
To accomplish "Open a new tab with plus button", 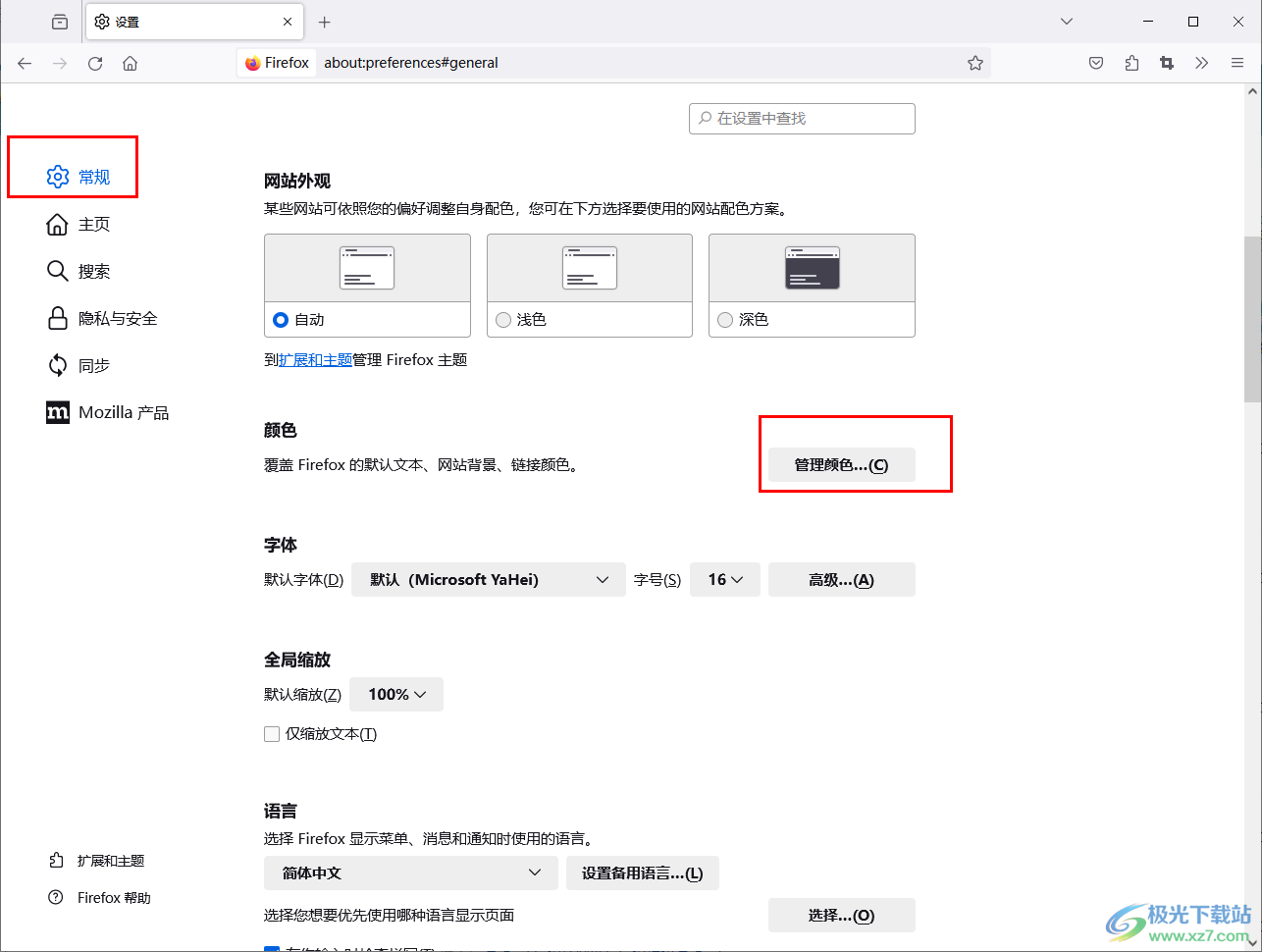I will pos(325,22).
